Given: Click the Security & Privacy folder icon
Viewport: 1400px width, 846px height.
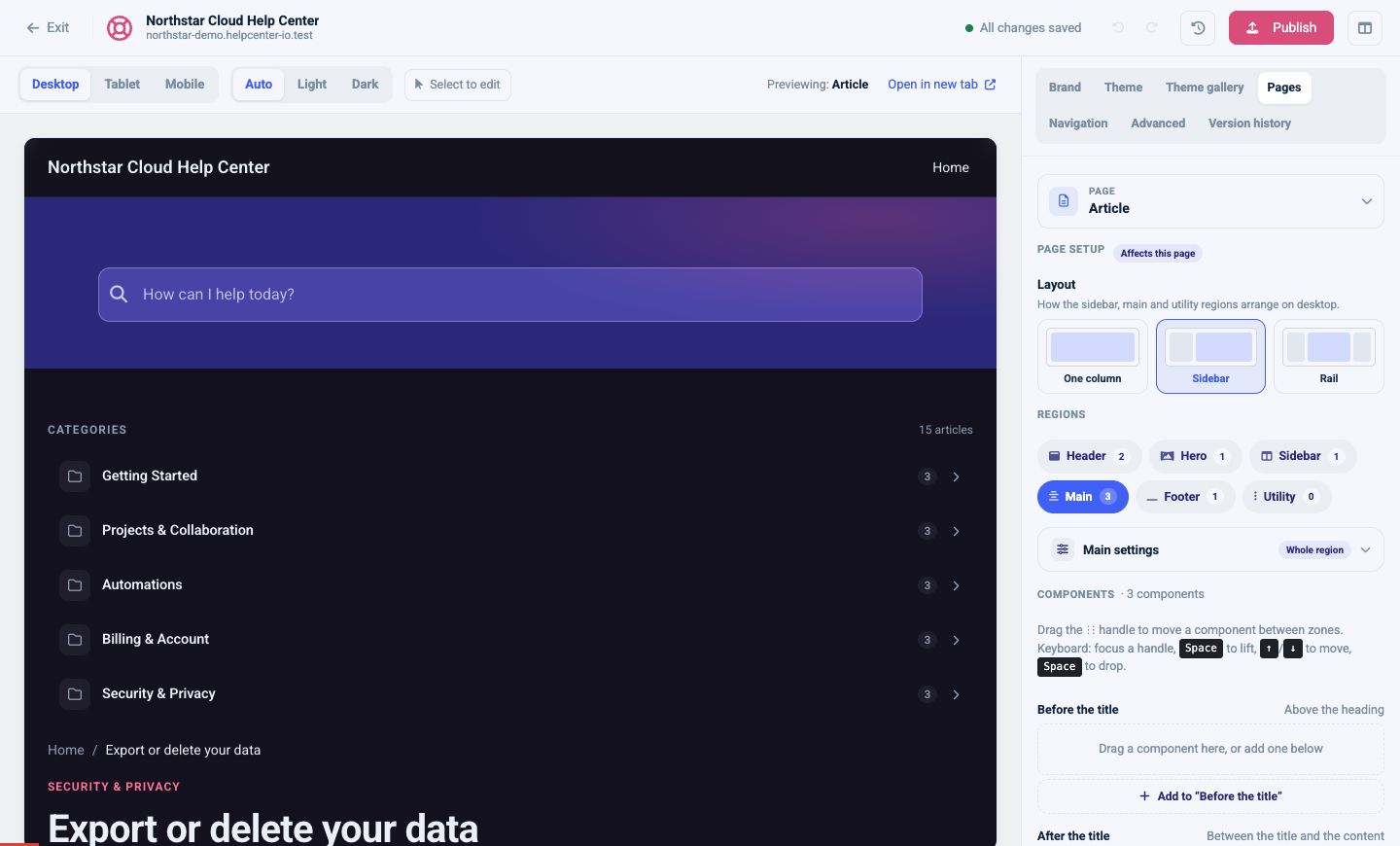Looking at the screenshot, I should [x=75, y=694].
